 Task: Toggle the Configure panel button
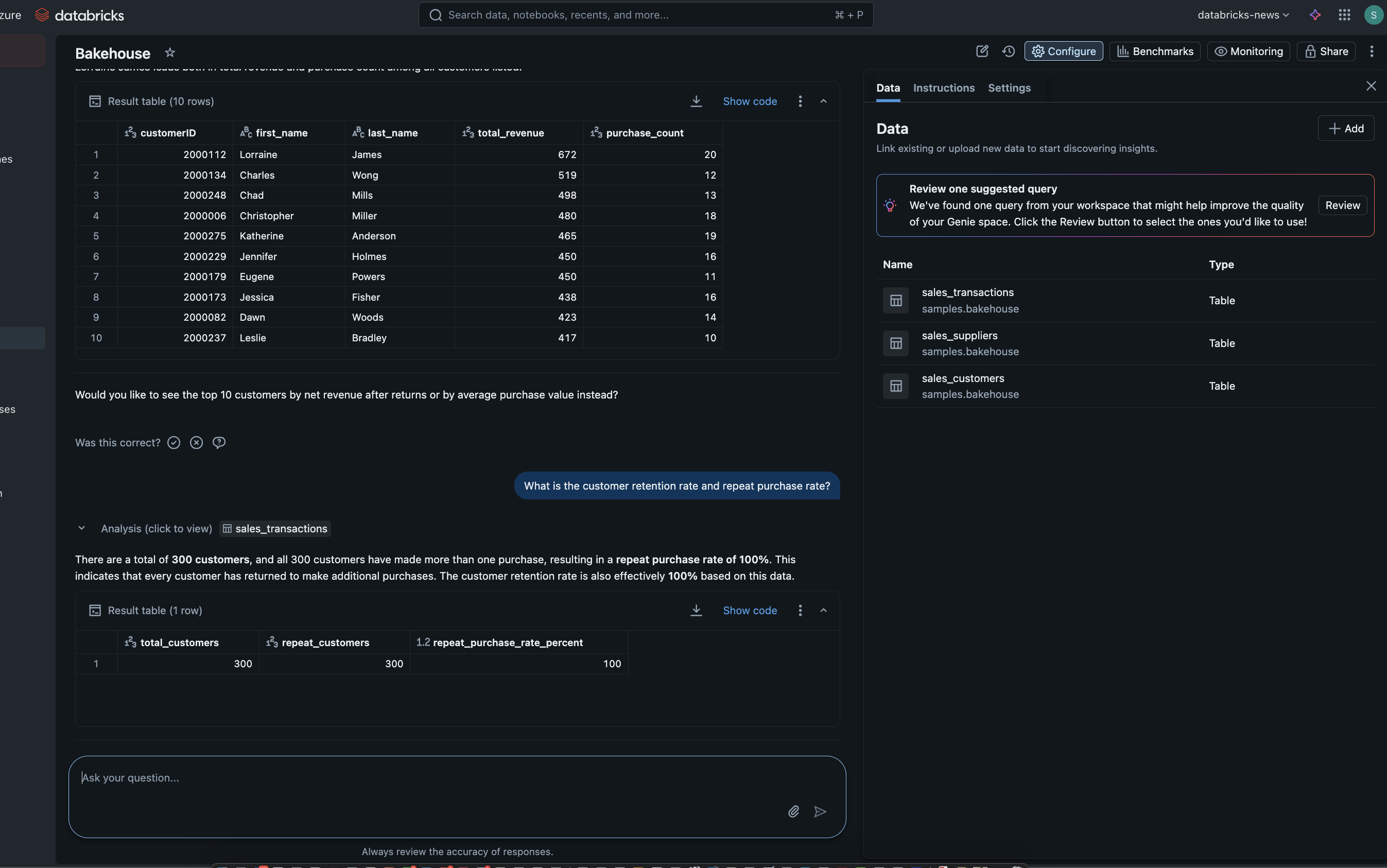click(x=1064, y=51)
